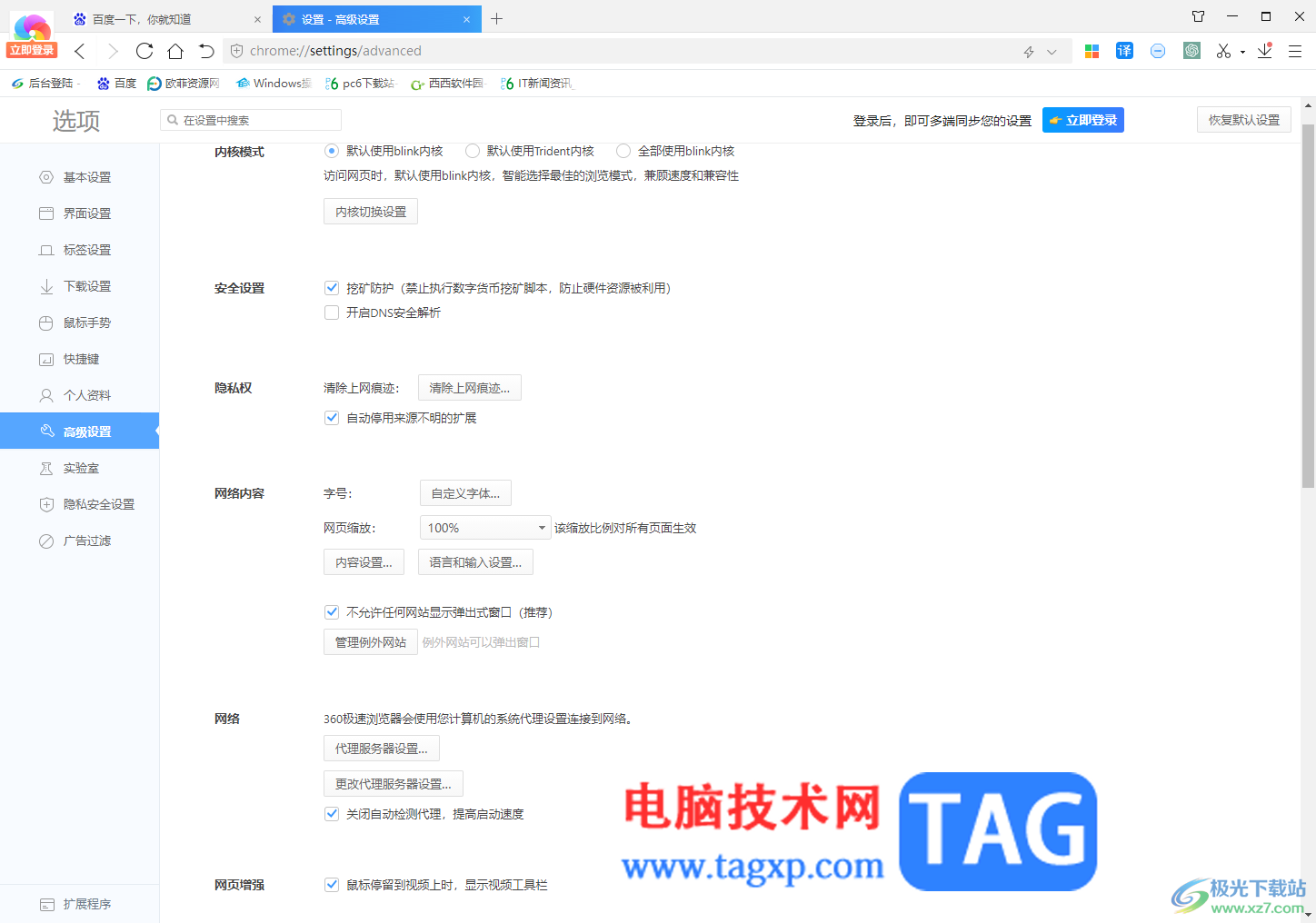Viewport: 1316px width, 923px height.
Task: Select 默认使用blink内核 radio button
Action: point(332,151)
